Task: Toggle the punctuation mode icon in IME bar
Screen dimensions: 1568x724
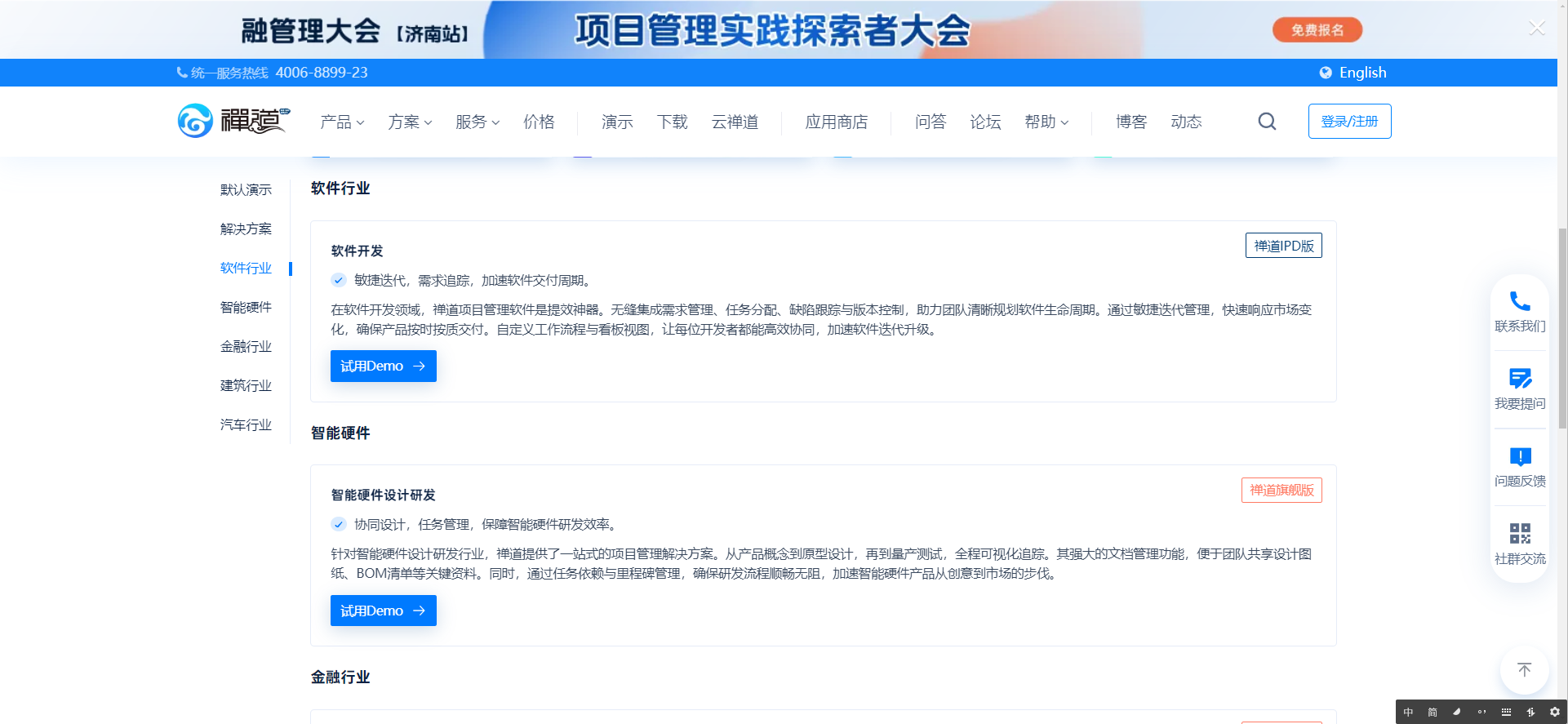Action: click(1481, 712)
